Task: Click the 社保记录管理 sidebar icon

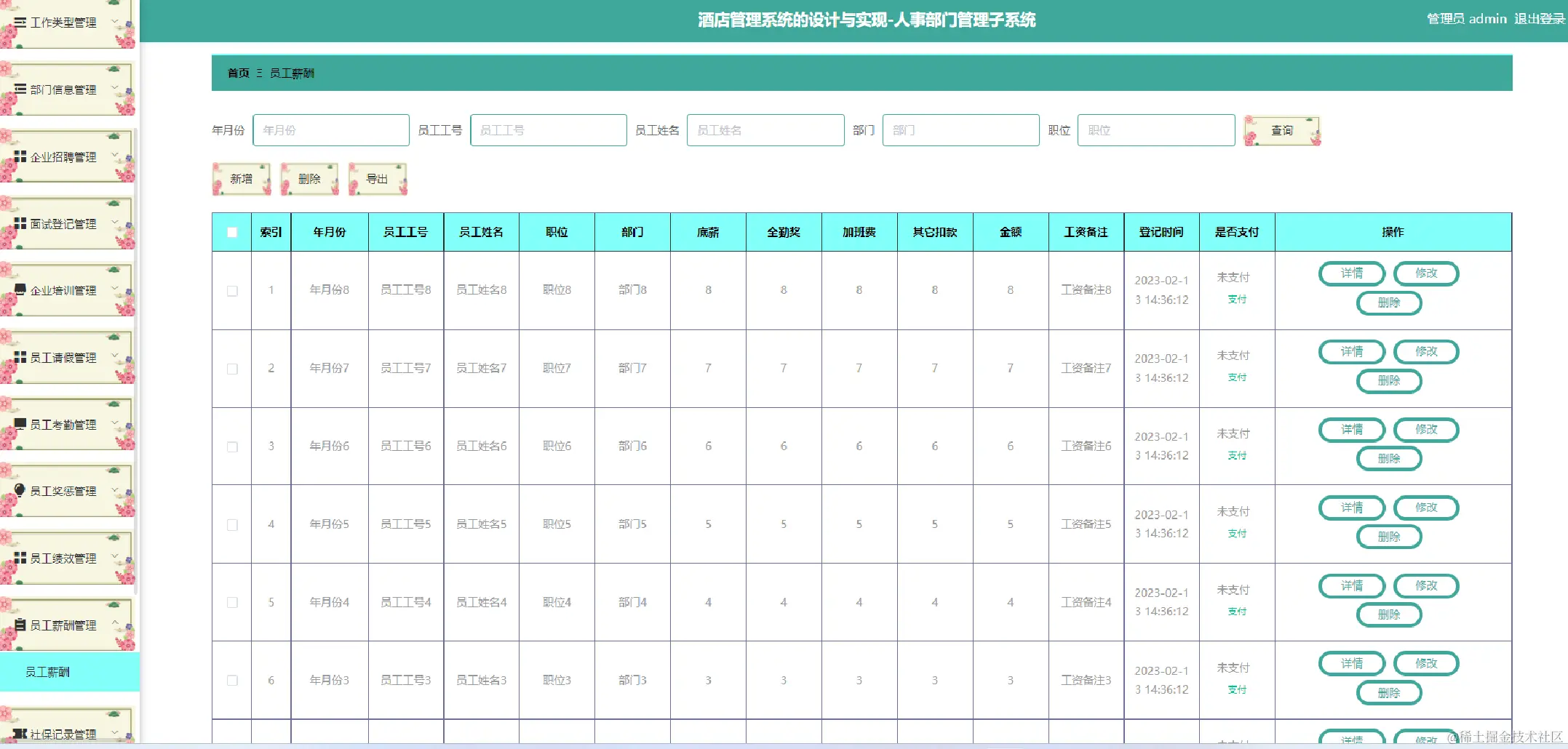Action: pyautogui.click(x=20, y=734)
